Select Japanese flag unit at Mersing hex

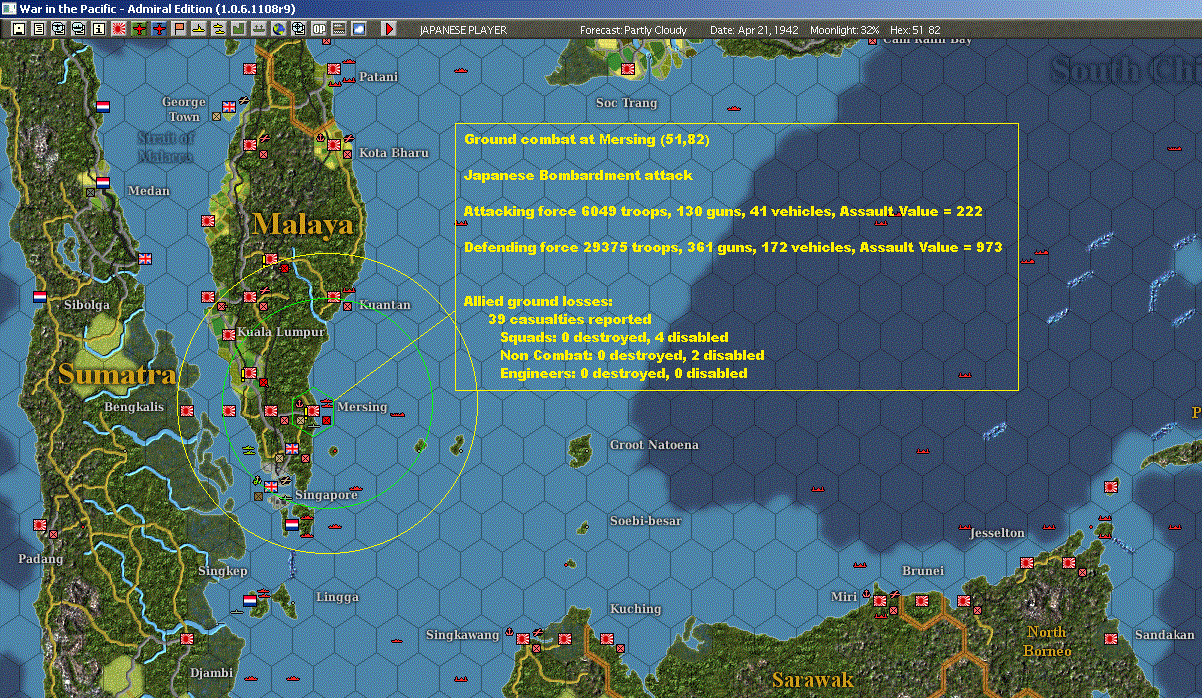click(313, 410)
